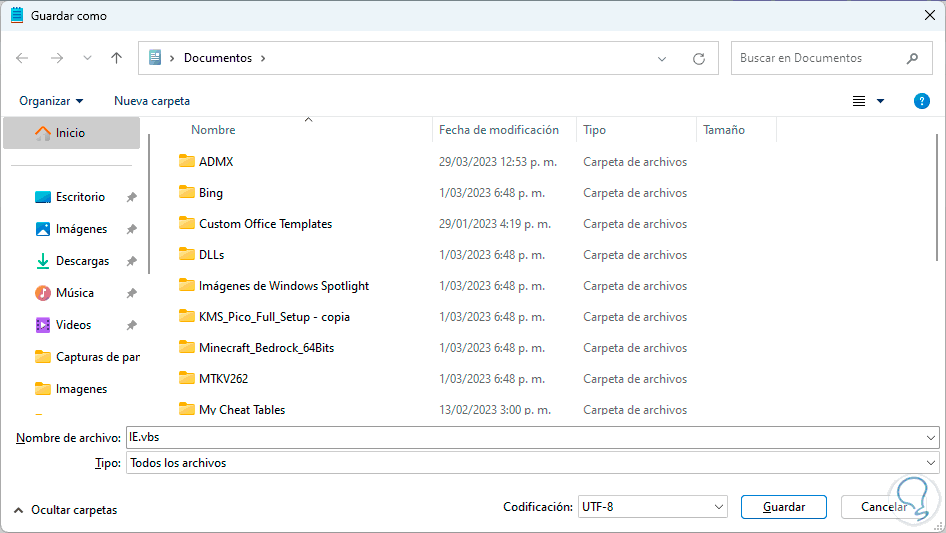Image resolution: width=946 pixels, height=533 pixels.
Task: Click the Guardar button
Action: [x=783, y=507]
